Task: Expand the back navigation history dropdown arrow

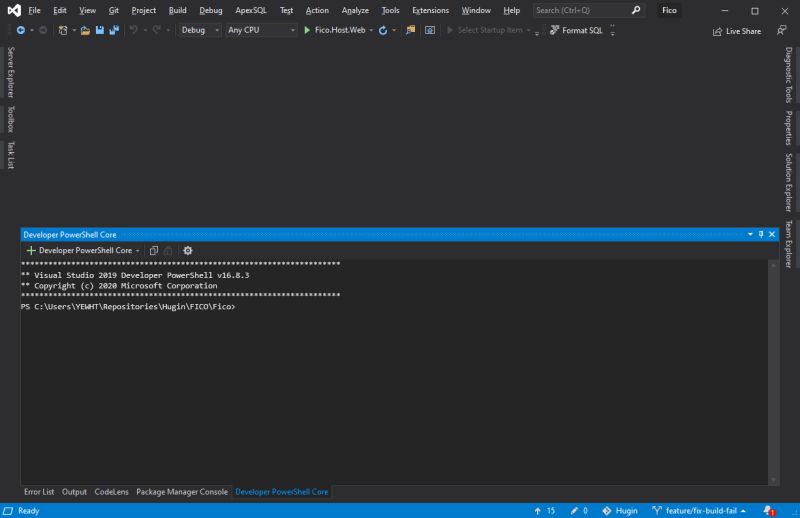Action: [32, 31]
